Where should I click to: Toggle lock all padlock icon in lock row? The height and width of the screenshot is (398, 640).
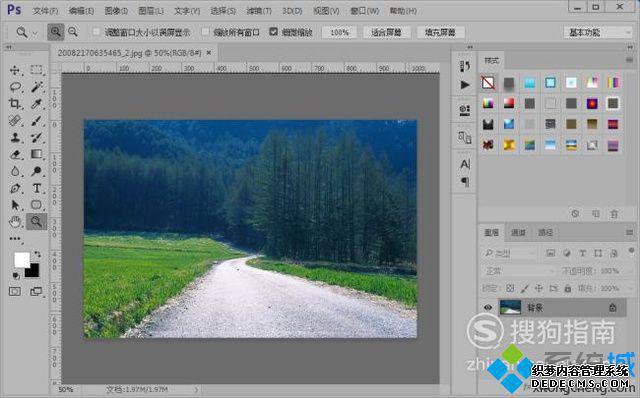[567, 288]
